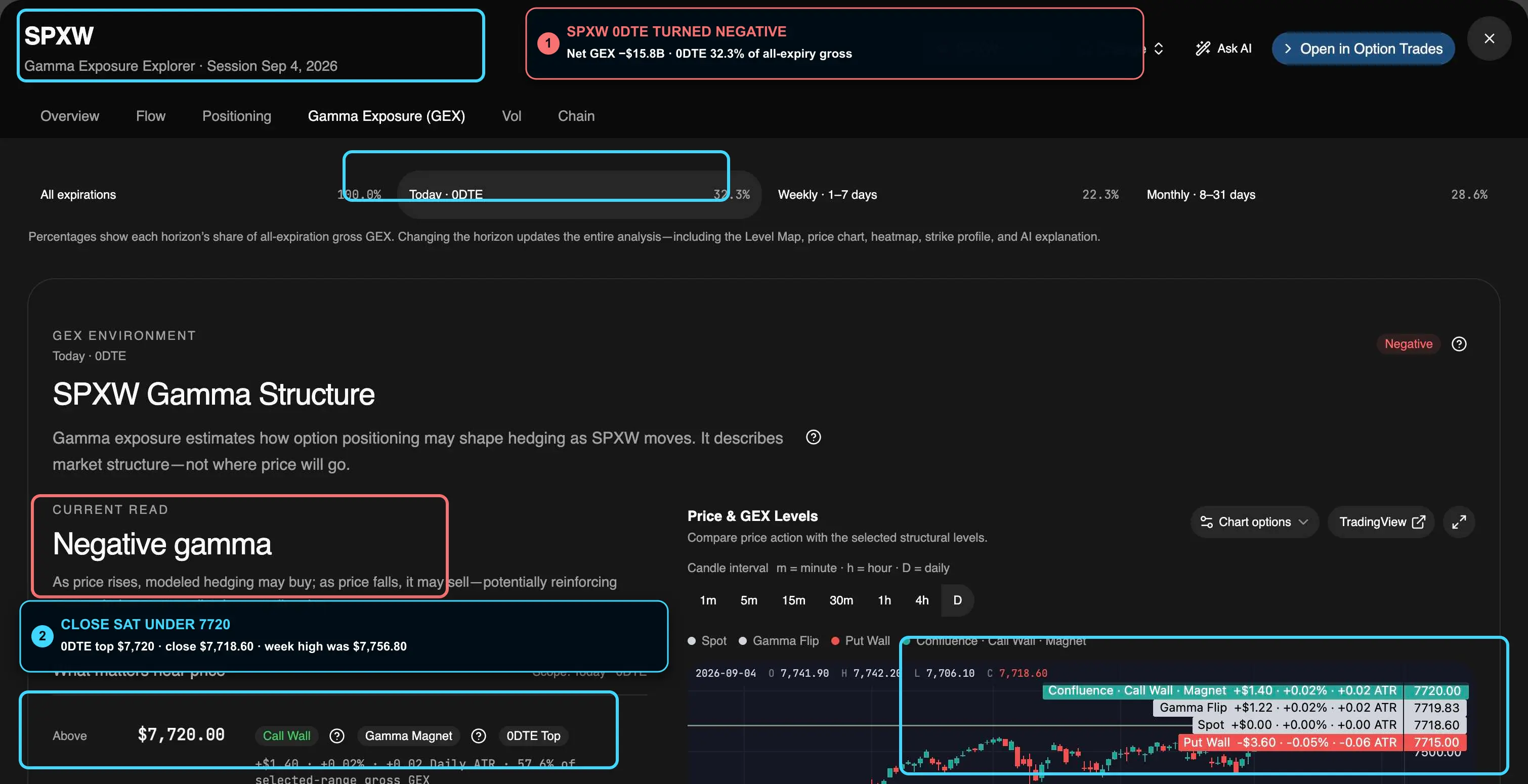Open the up-down selector beside Ask AI
Screen dimensions: 1528x784
tap(1159, 49)
